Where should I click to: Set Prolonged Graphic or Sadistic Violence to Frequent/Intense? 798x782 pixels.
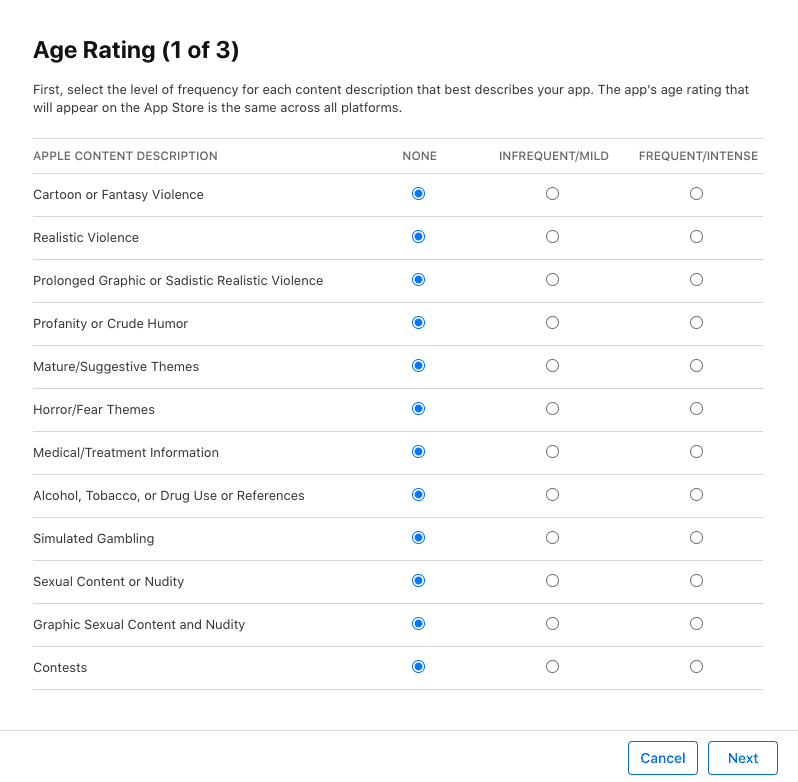coord(696,280)
